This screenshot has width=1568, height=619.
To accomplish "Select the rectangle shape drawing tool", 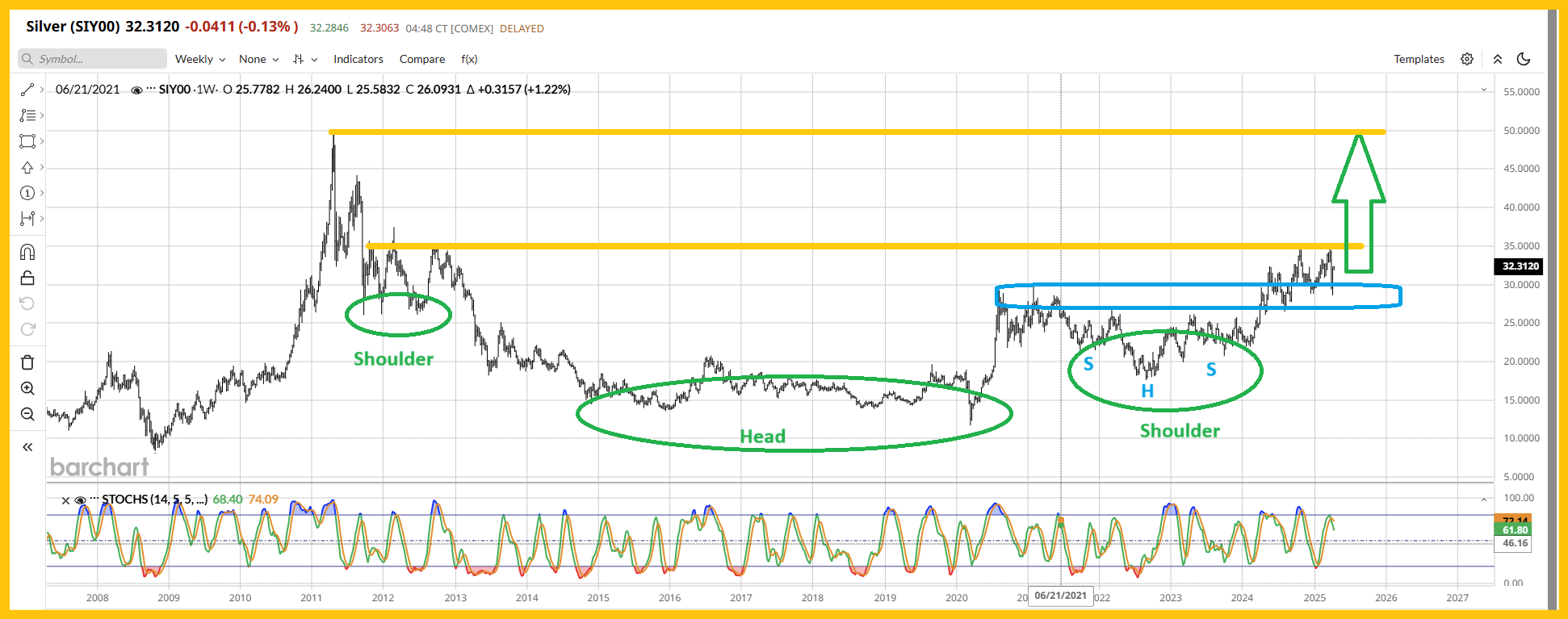I will click(x=27, y=141).
